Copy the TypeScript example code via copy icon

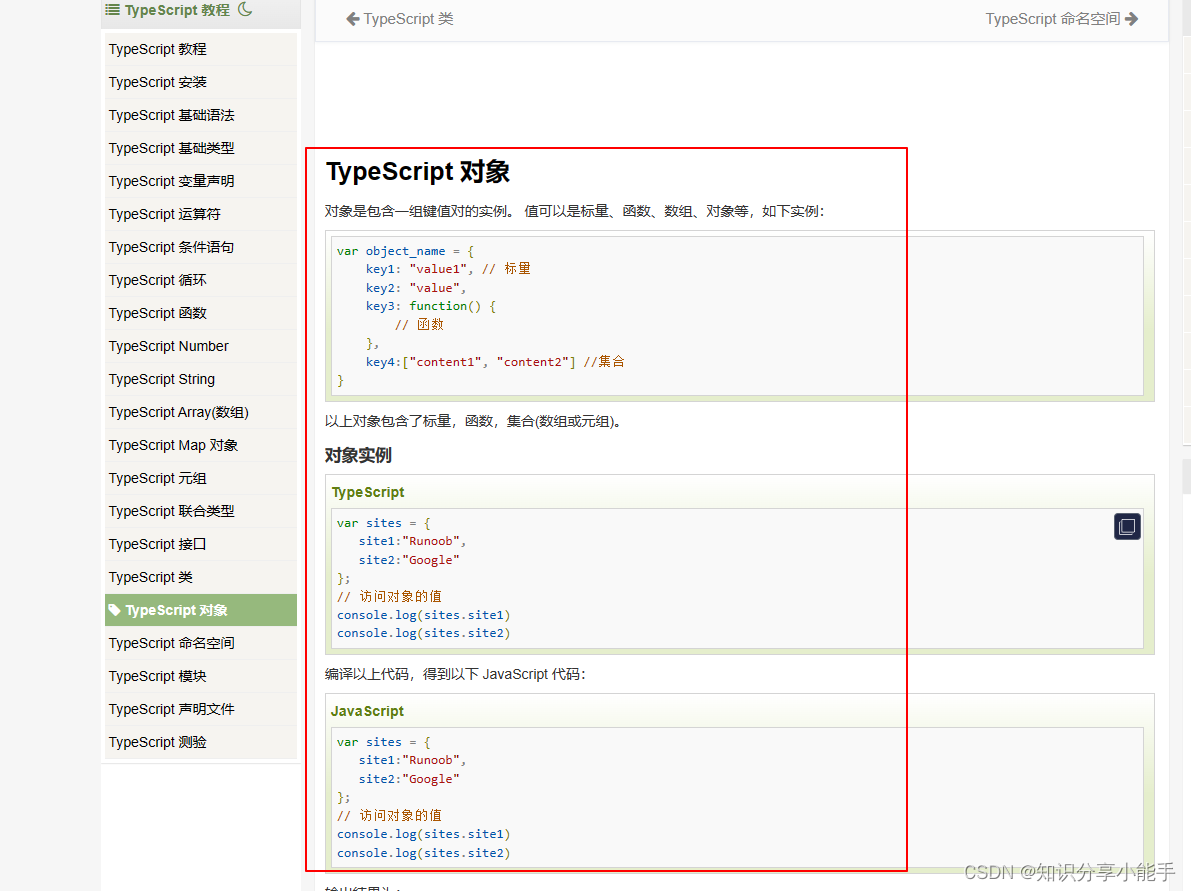pos(1127,525)
